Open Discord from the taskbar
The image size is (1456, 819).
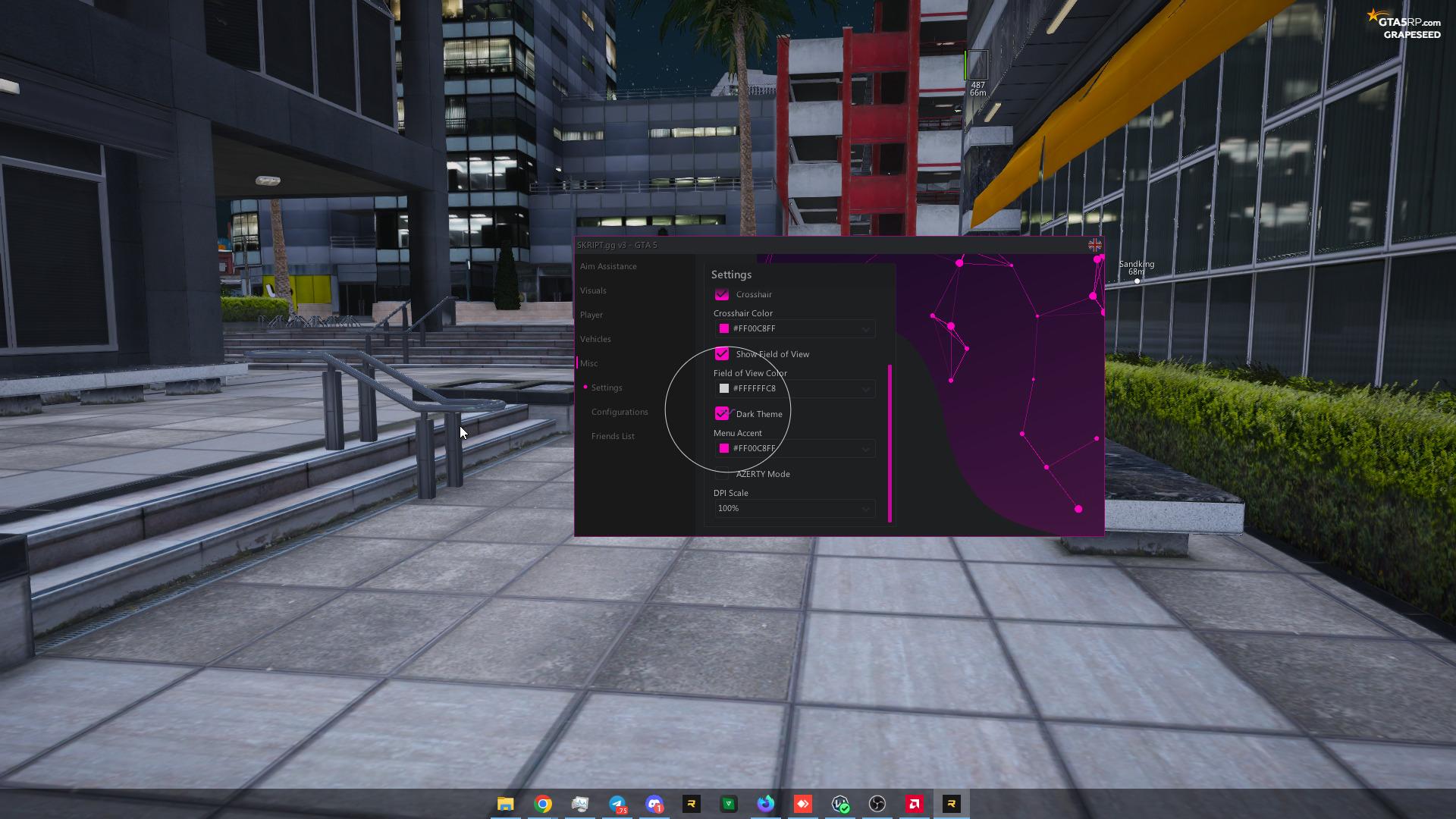[x=654, y=804]
